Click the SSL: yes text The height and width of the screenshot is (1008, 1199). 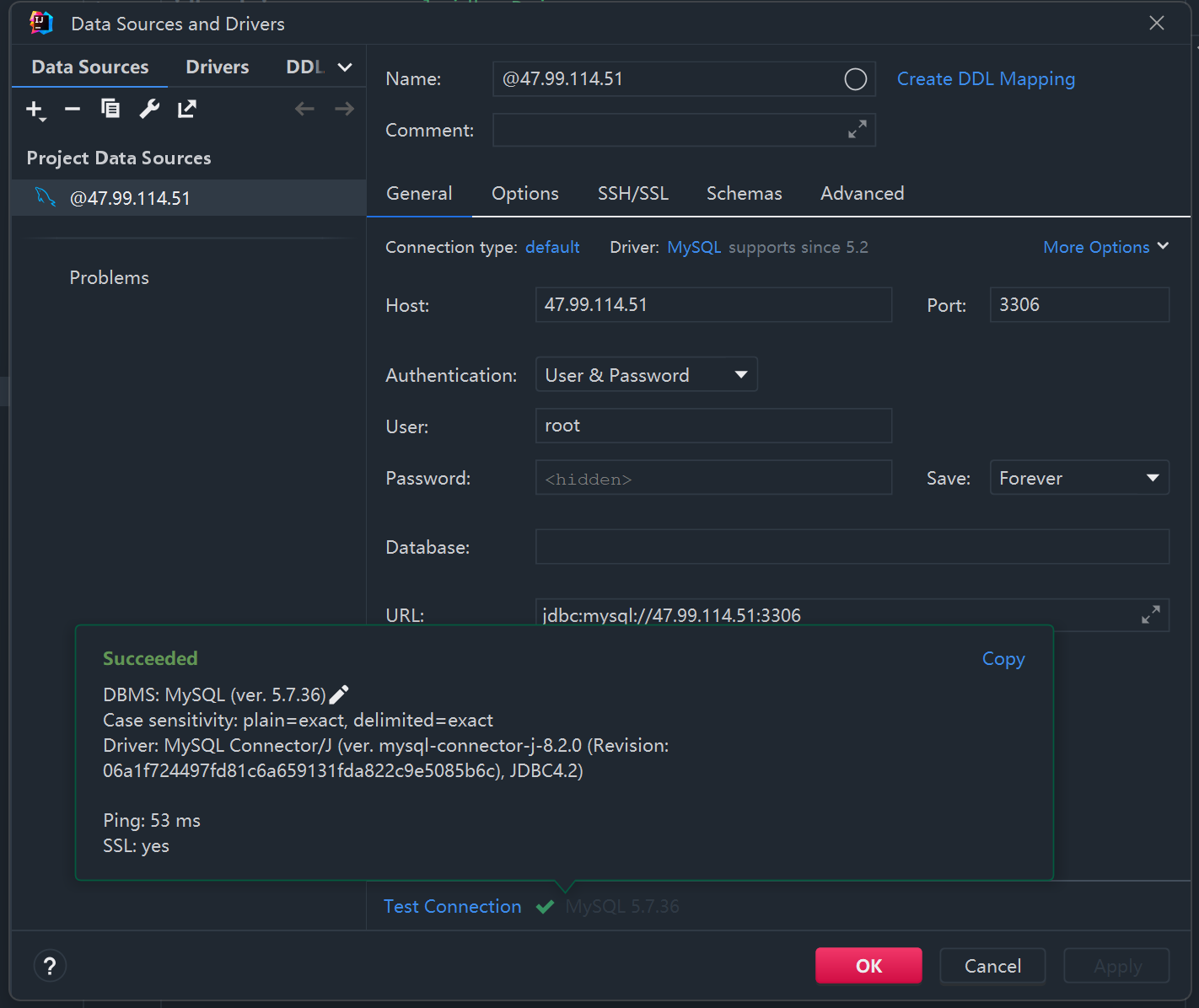click(x=136, y=846)
